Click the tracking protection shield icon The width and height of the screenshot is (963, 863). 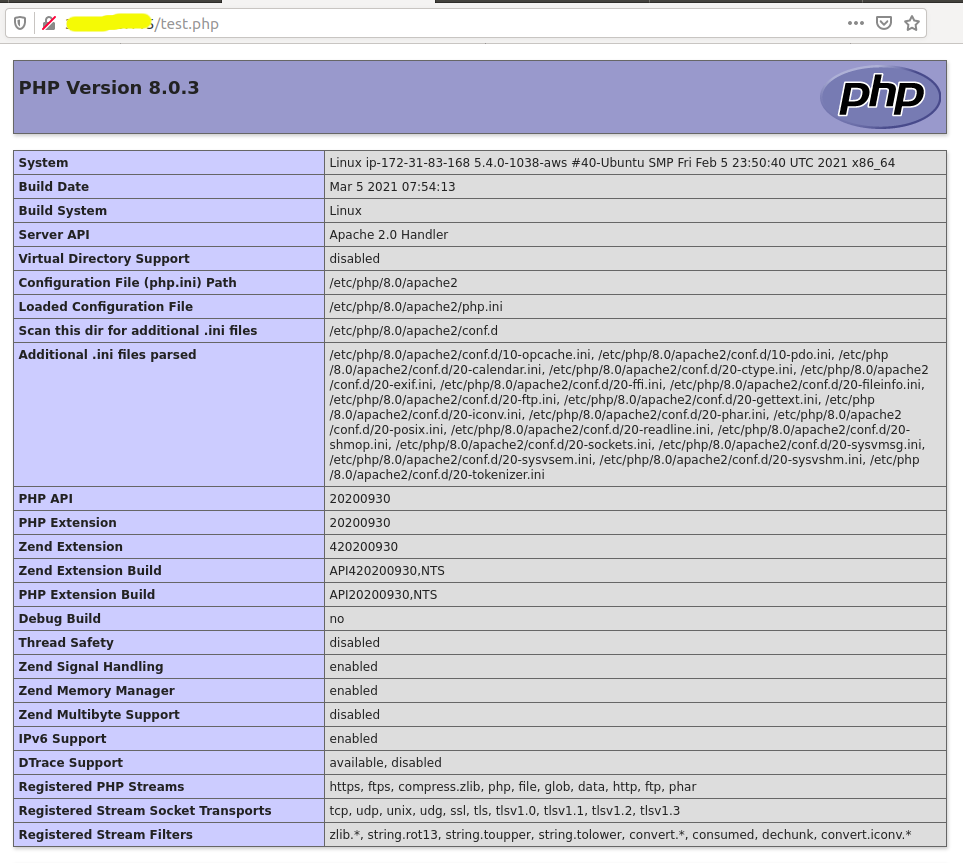coord(20,23)
